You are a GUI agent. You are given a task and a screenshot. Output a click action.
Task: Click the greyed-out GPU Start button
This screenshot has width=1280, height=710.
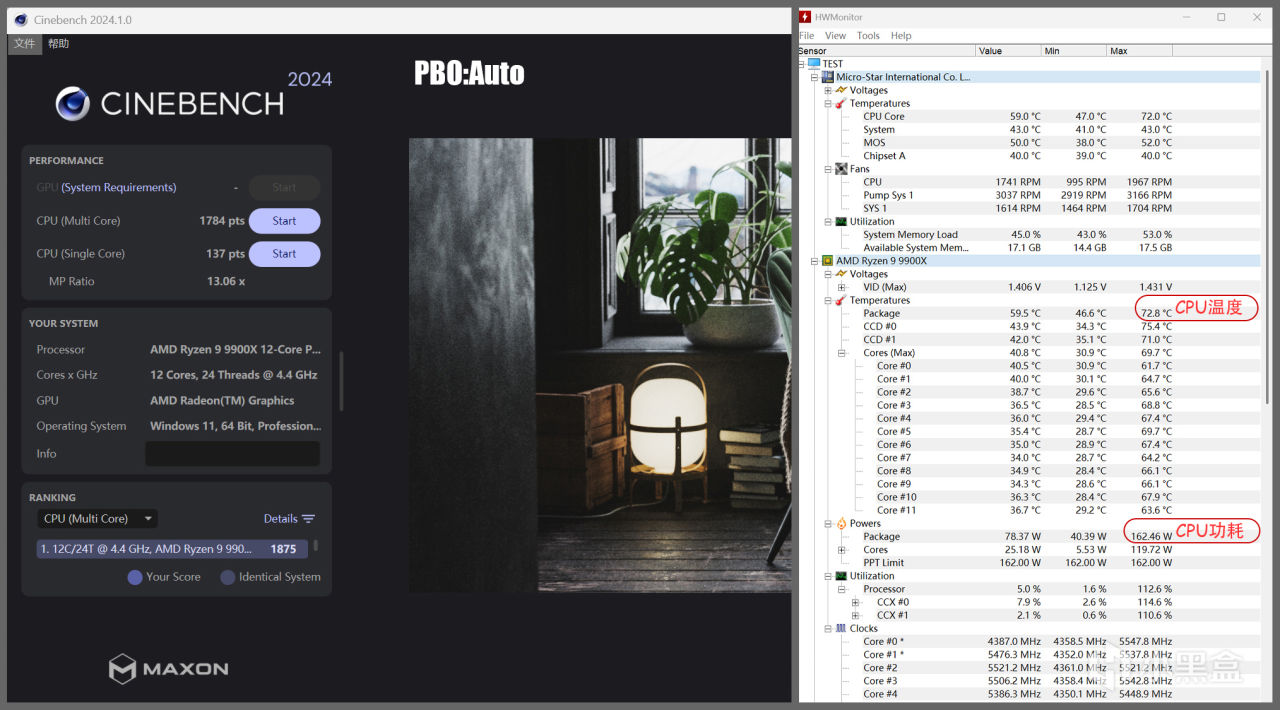[284, 187]
